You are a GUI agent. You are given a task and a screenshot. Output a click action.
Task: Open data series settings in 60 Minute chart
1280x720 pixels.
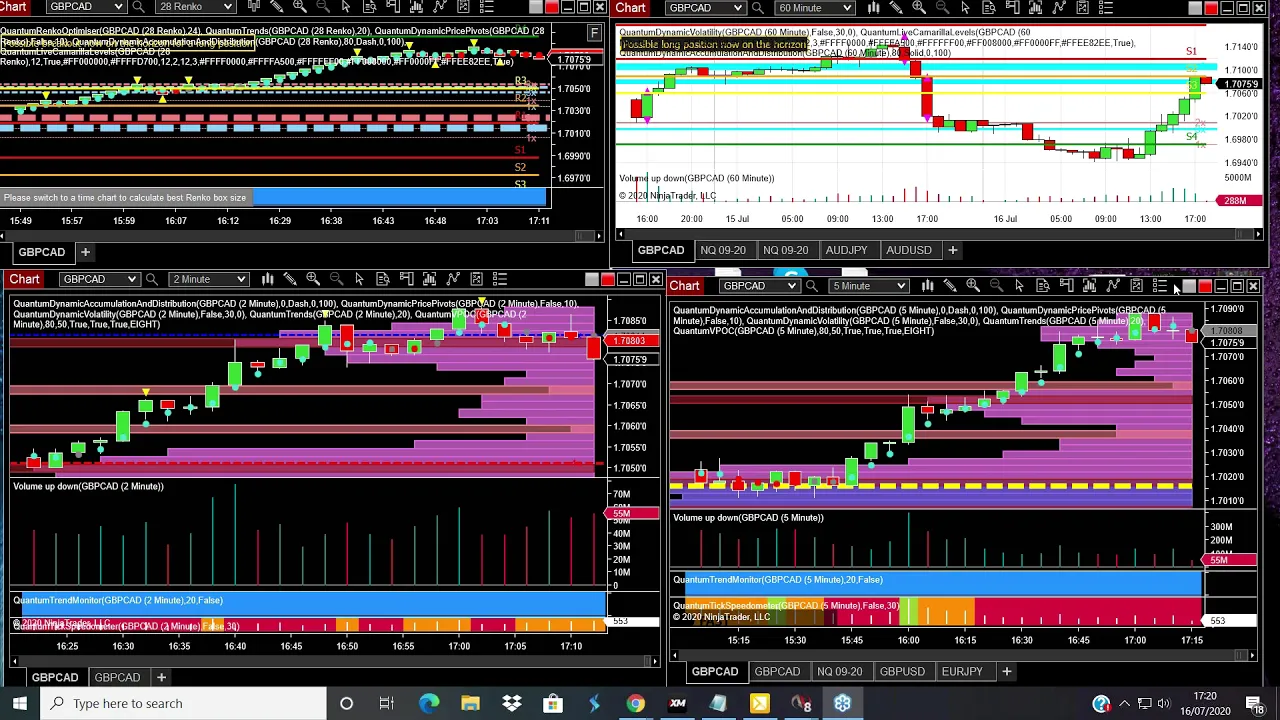click(x=1035, y=8)
